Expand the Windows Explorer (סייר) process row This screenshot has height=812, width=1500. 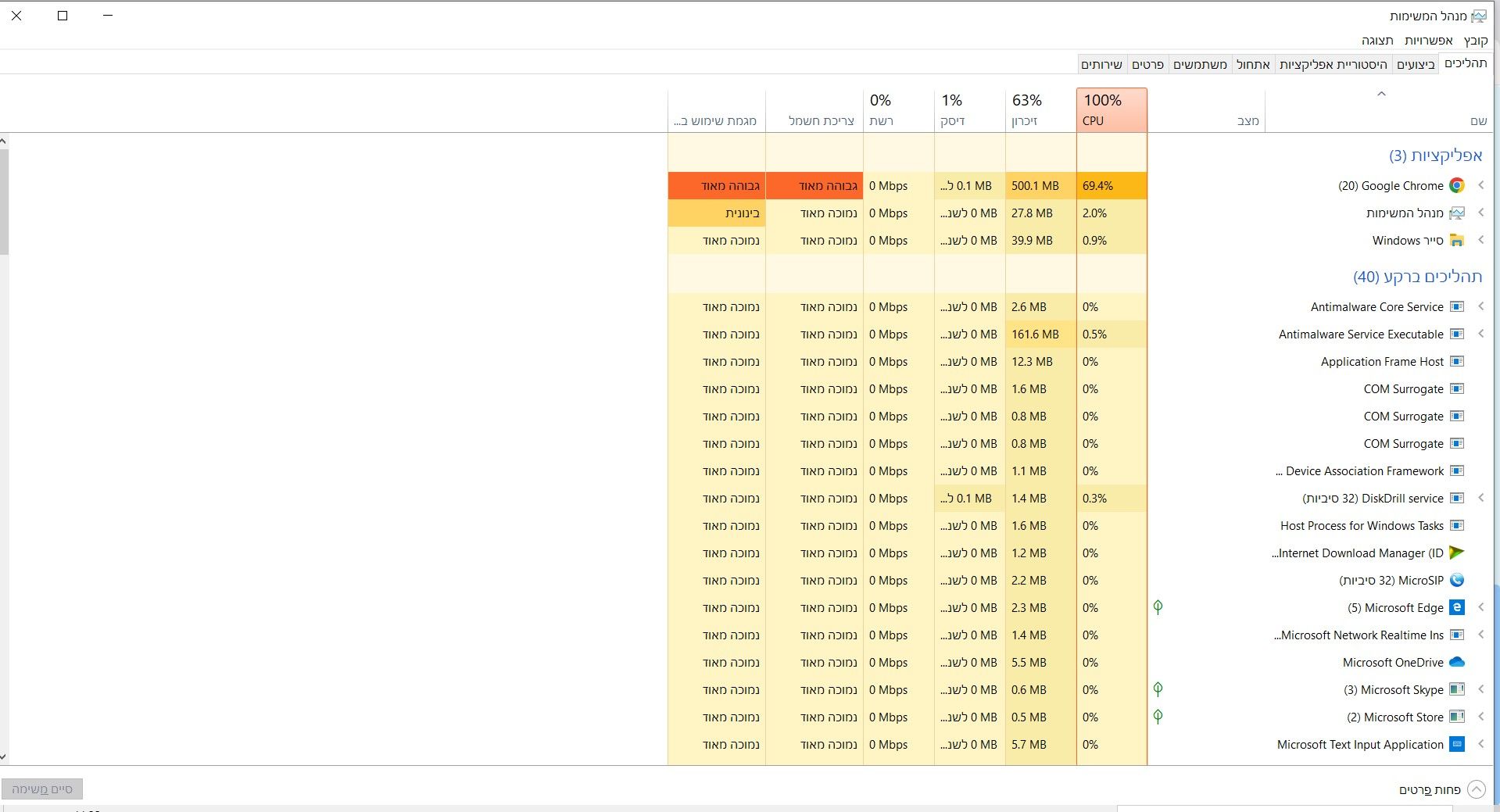point(1480,240)
